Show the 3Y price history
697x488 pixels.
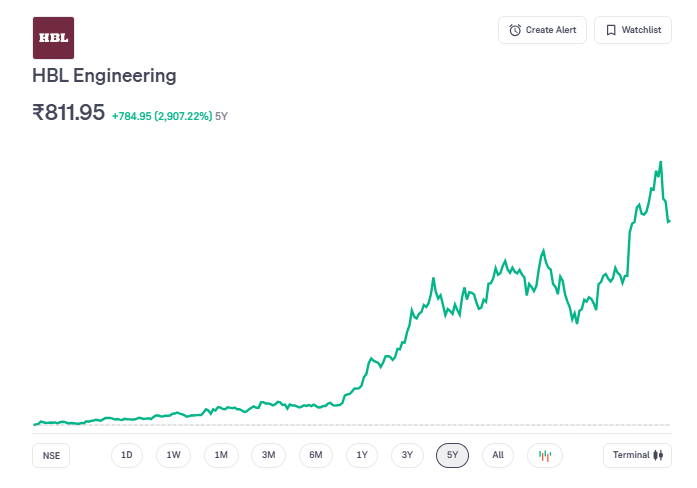click(407, 455)
